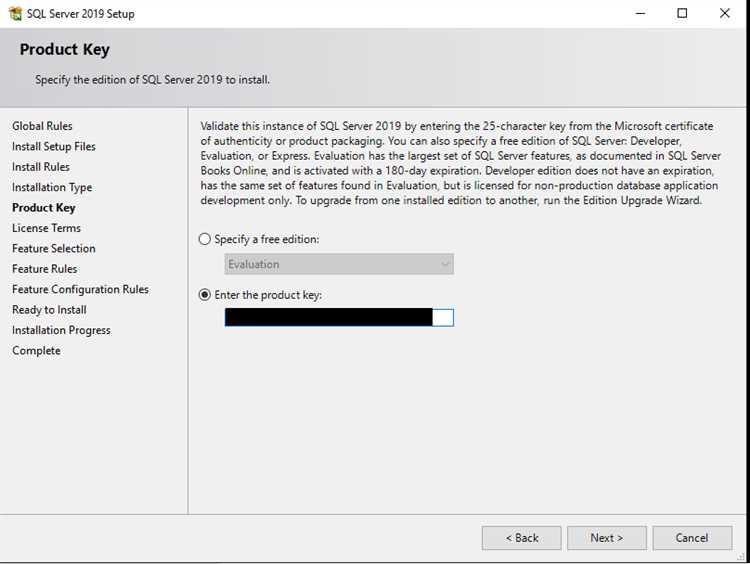Click the Complete step
The image size is (750, 564).
point(36,351)
